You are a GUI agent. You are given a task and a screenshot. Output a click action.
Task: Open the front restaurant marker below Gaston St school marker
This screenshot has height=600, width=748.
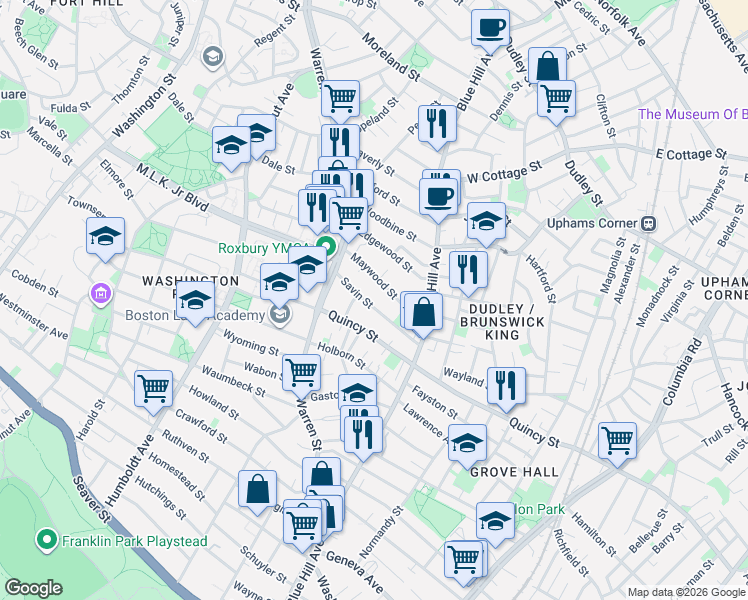(363, 435)
